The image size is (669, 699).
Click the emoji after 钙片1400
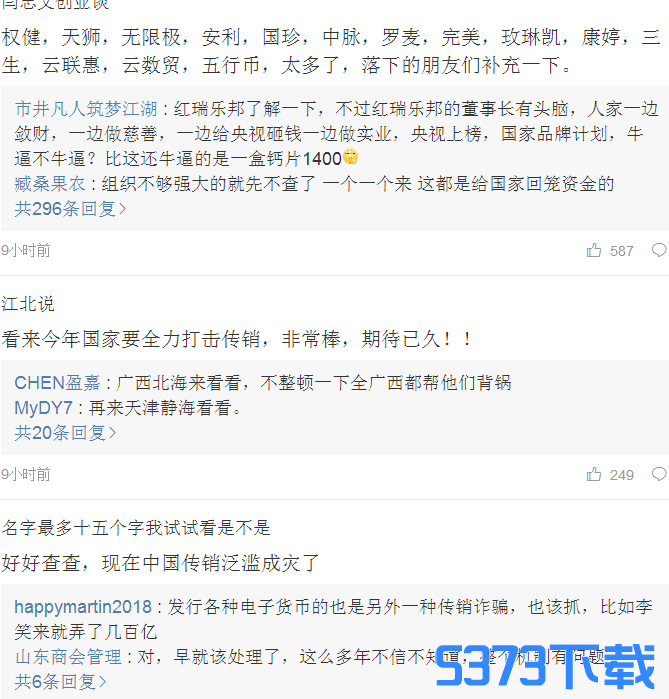coord(351,157)
